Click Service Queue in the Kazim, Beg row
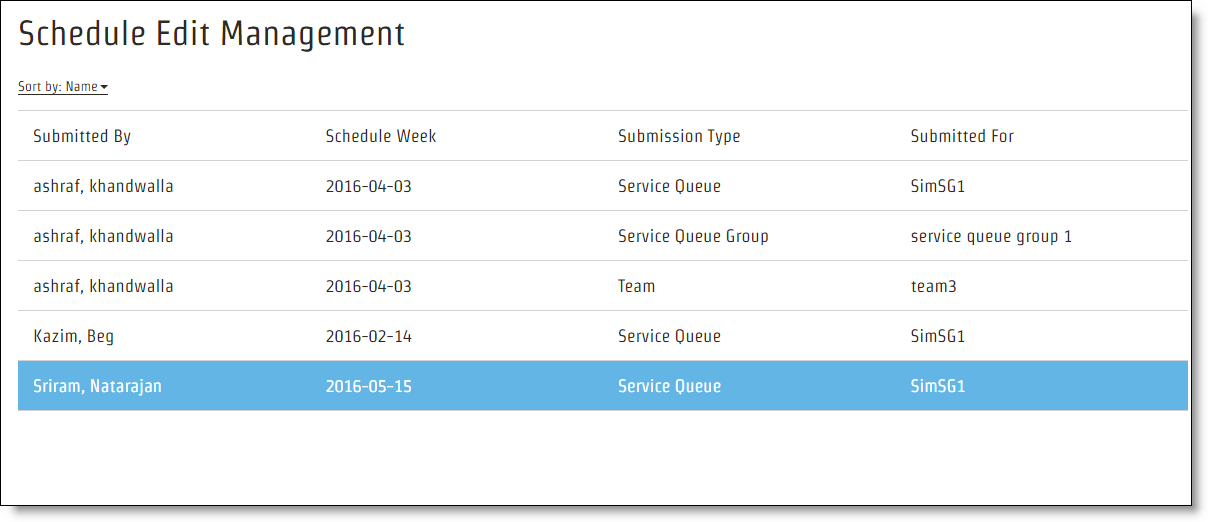 pos(669,336)
